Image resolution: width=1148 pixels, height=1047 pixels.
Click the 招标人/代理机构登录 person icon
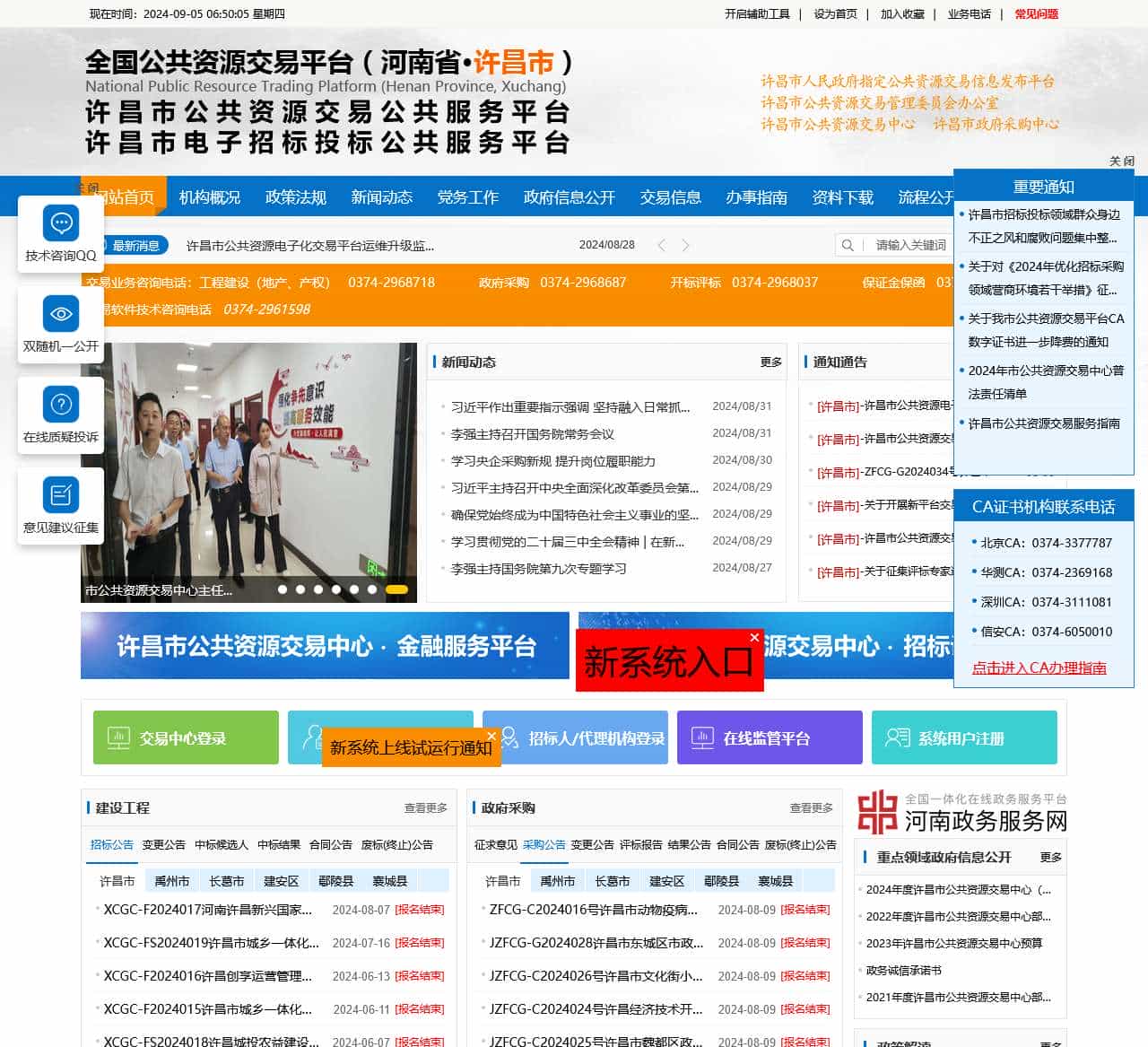(x=509, y=737)
